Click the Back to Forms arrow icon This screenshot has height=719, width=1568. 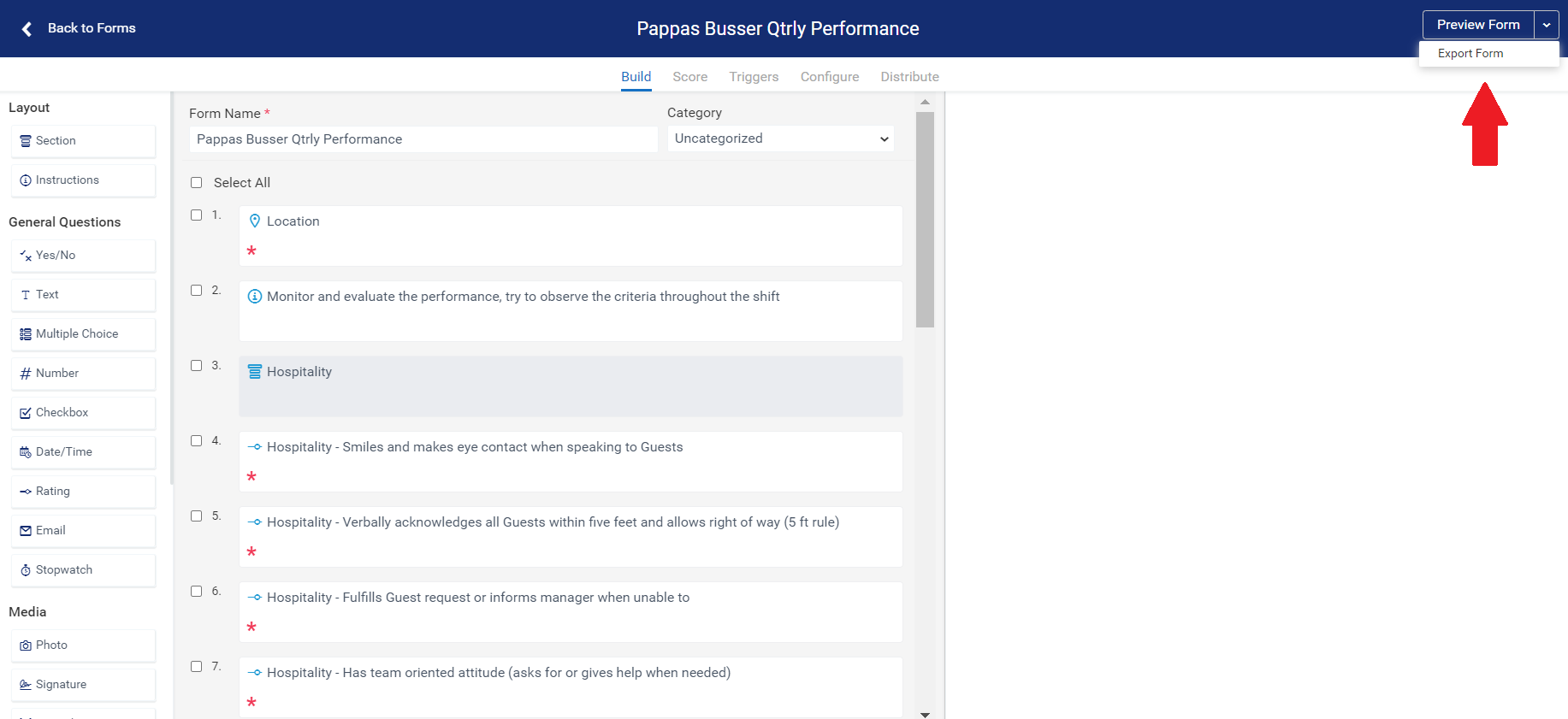[27, 29]
